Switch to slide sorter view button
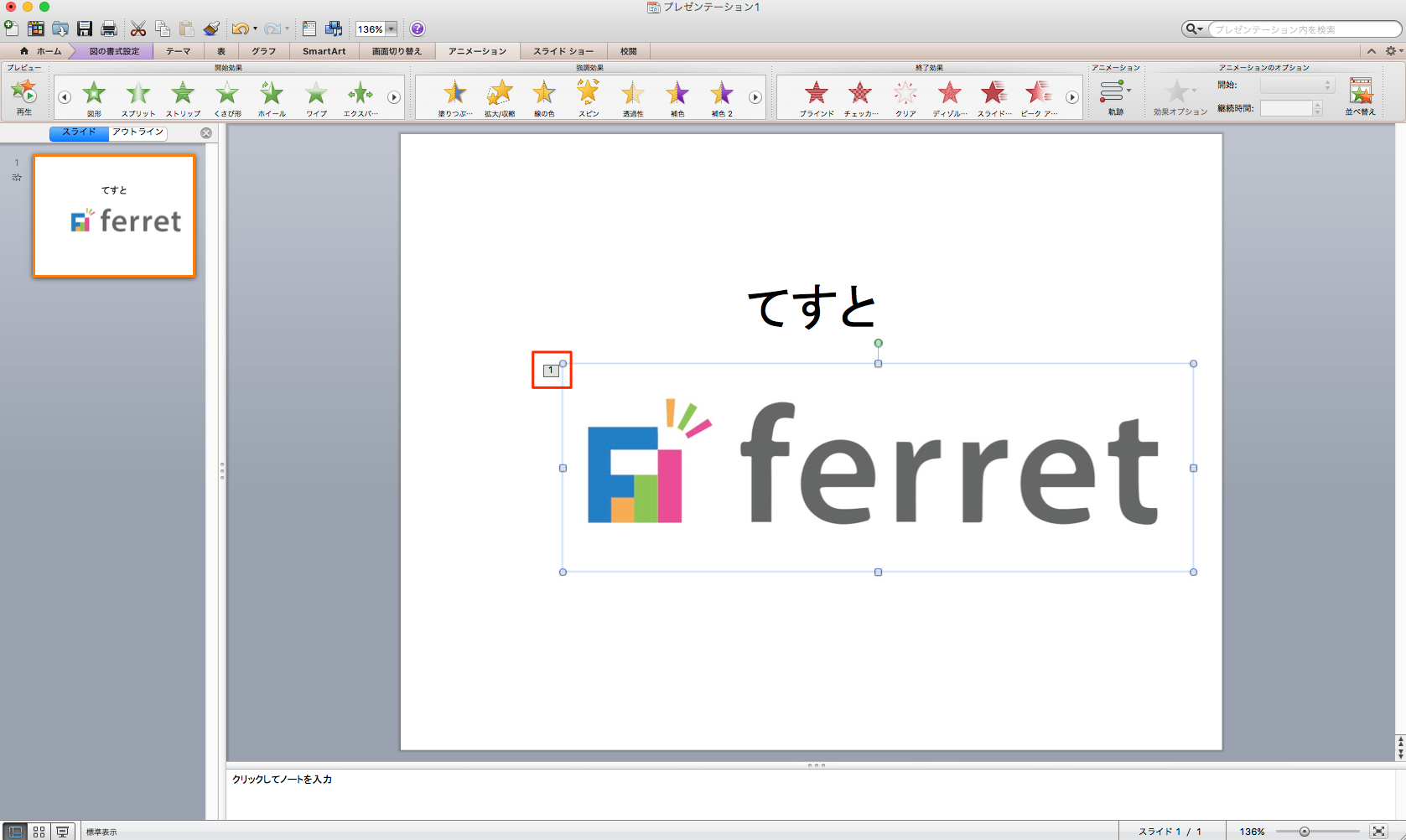Screen dimensions: 1406x840 pos(39,832)
